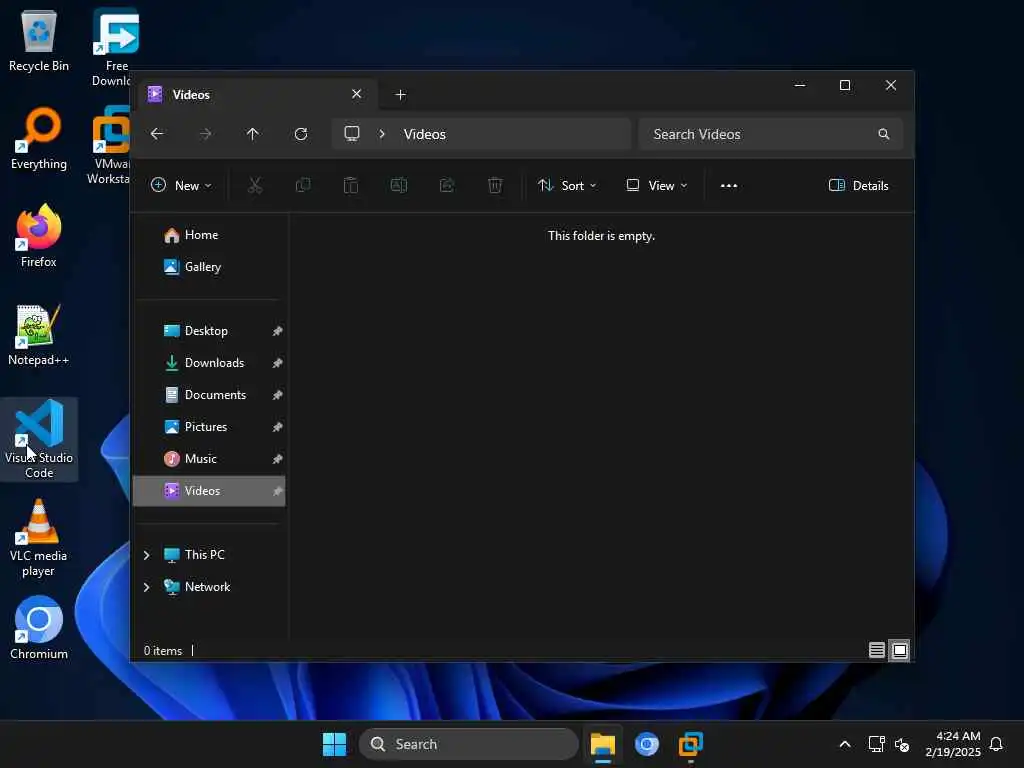The image size is (1024, 768).
Task: Select Visual Studio Code desktop shortcut
Action: [39, 439]
